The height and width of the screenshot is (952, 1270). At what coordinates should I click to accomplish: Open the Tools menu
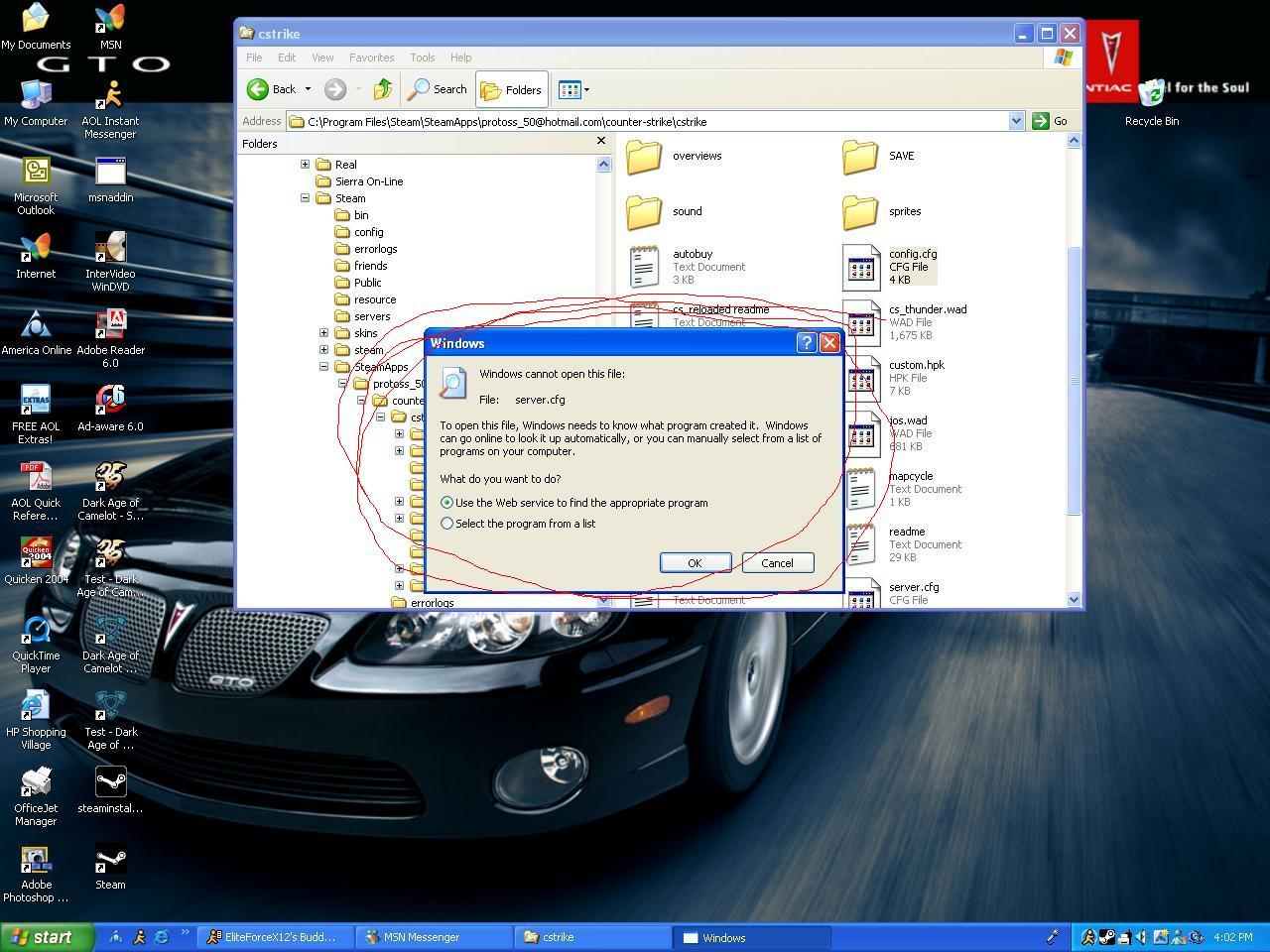pos(423,58)
